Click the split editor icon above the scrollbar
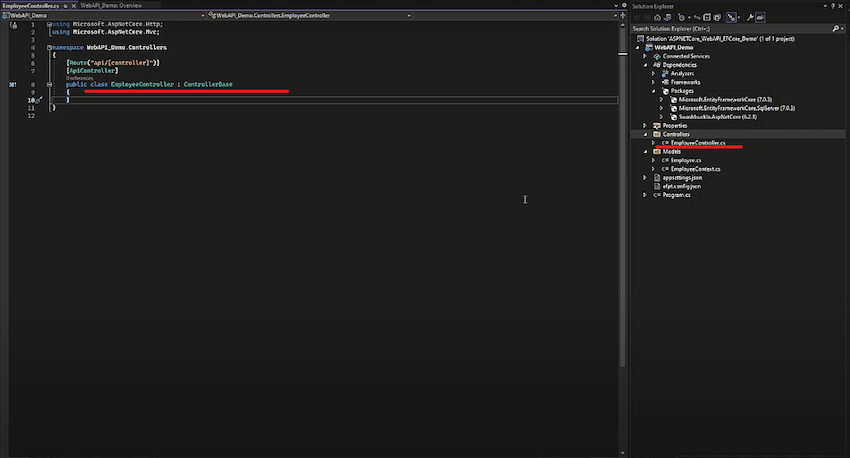 tap(622, 15)
